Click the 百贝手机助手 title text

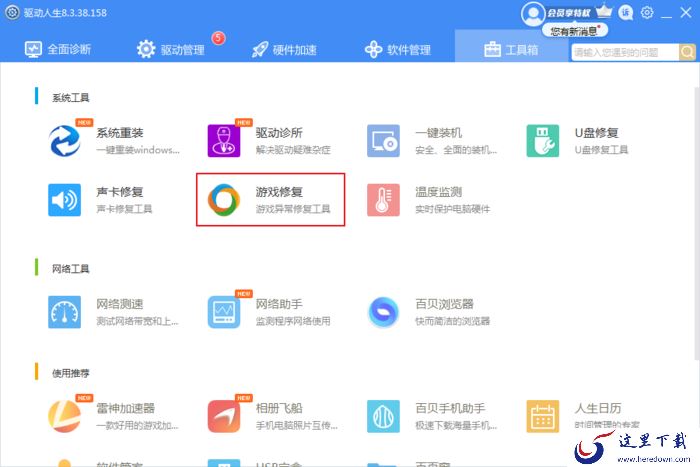pos(450,408)
